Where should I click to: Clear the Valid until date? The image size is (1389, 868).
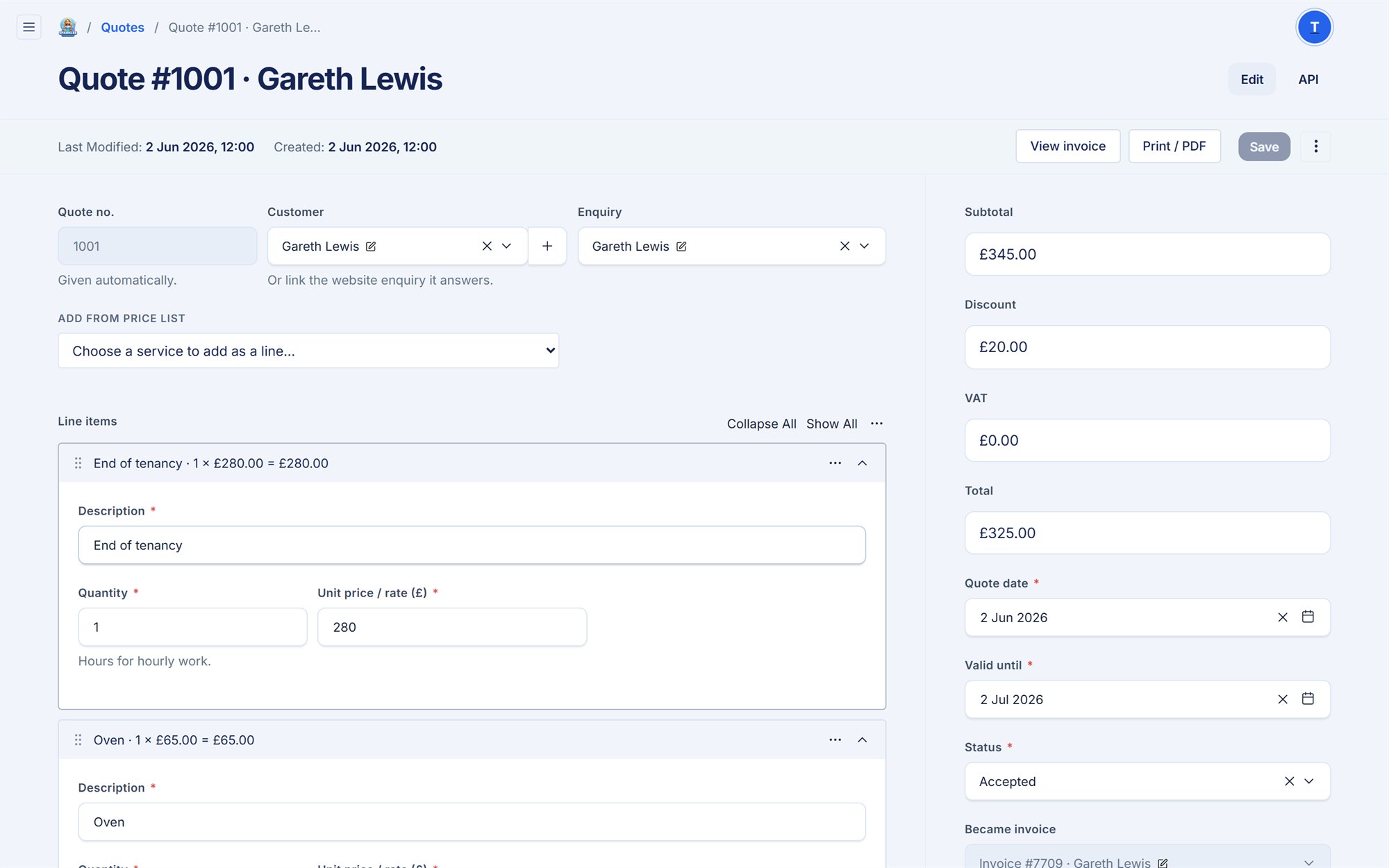tap(1283, 699)
